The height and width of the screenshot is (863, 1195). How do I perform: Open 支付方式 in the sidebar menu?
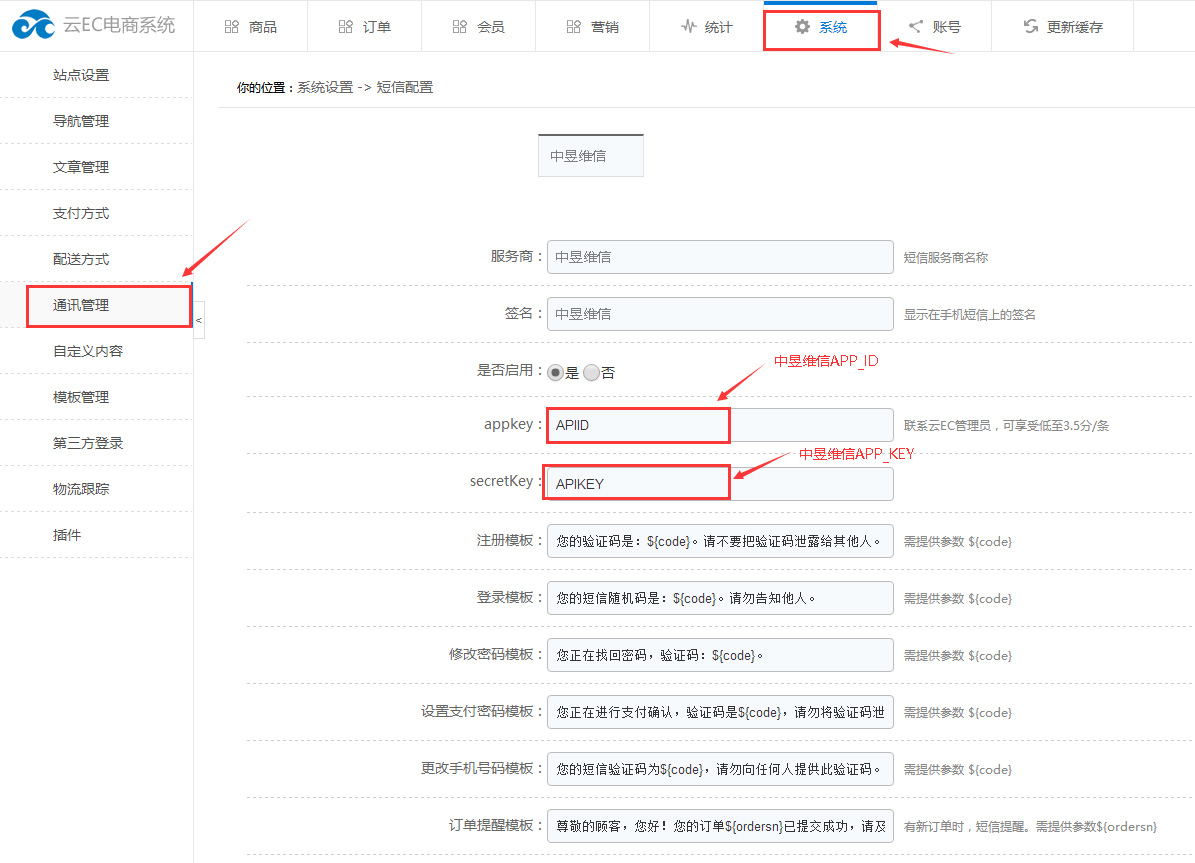81,213
